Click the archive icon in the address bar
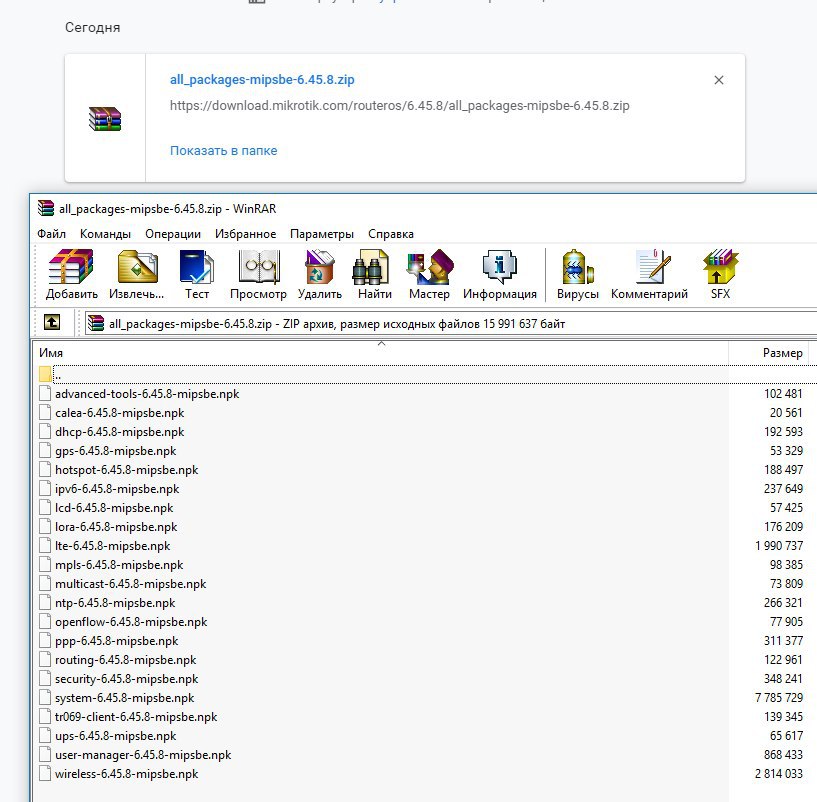The height and width of the screenshot is (802, 817). [96, 324]
